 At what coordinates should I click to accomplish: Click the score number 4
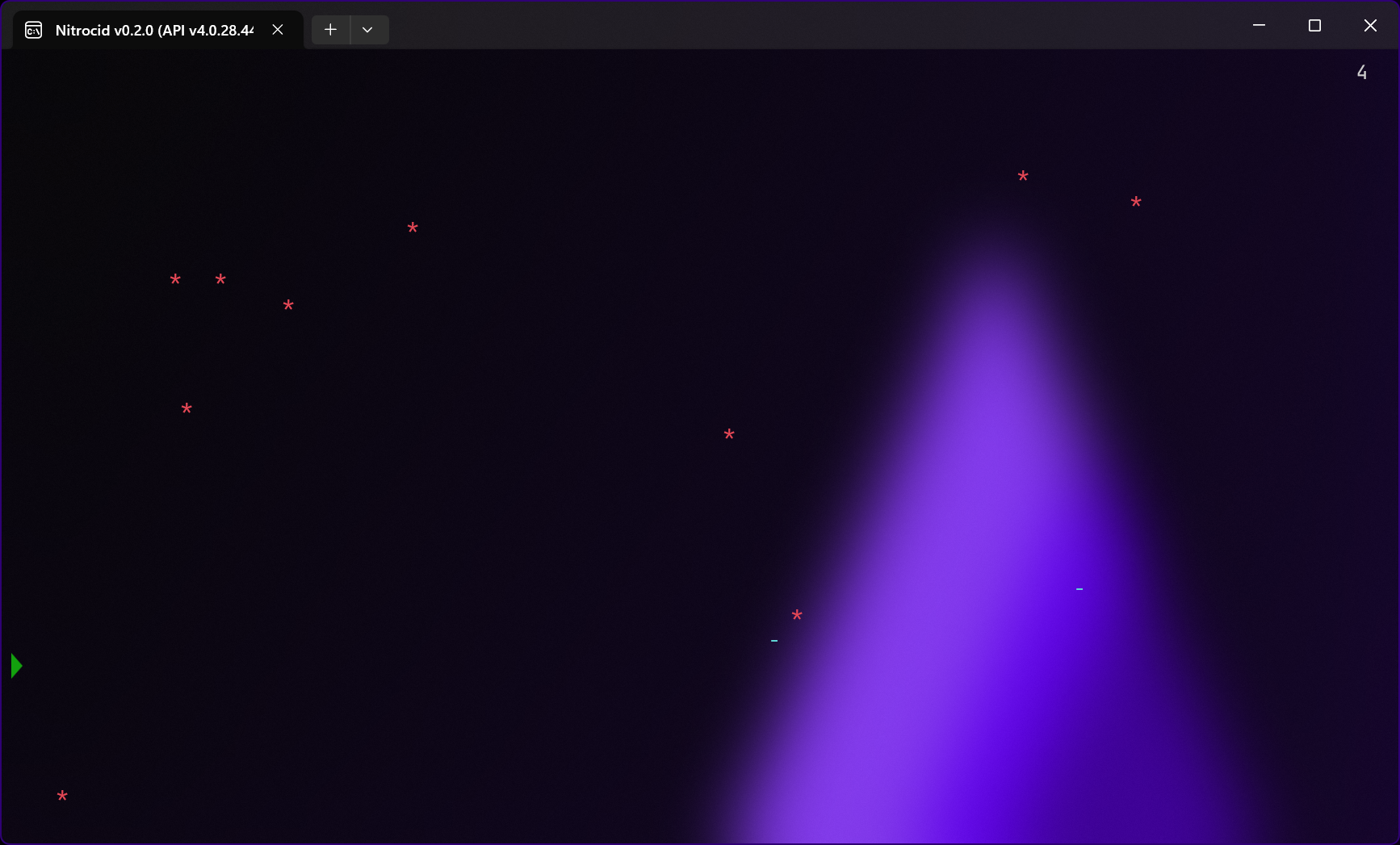click(x=1362, y=73)
